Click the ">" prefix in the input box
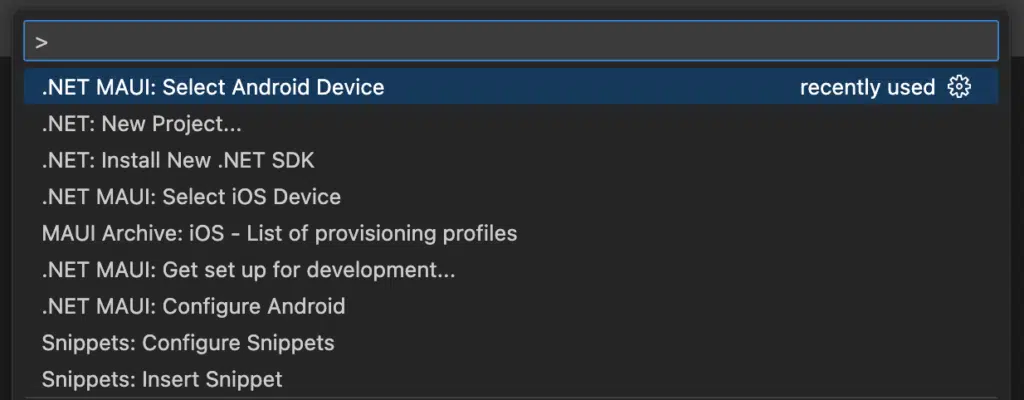 click(x=41, y=42)
